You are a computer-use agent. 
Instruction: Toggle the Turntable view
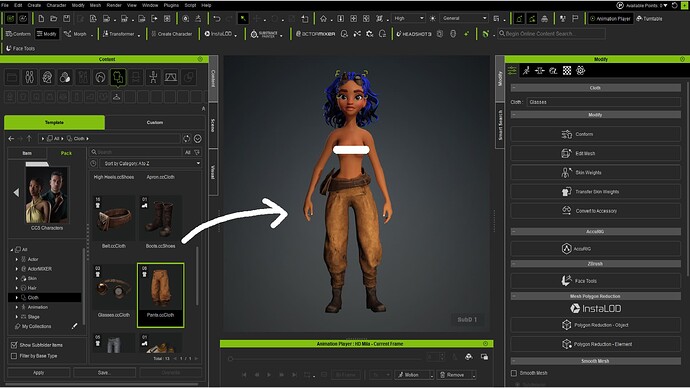(649, 18)
